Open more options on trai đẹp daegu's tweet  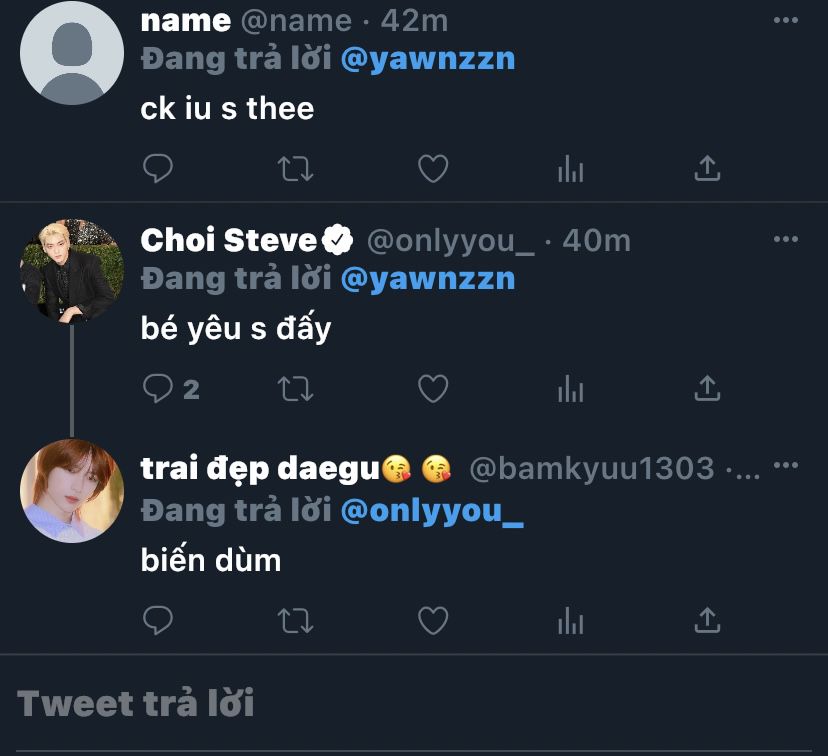coord(786,466)
